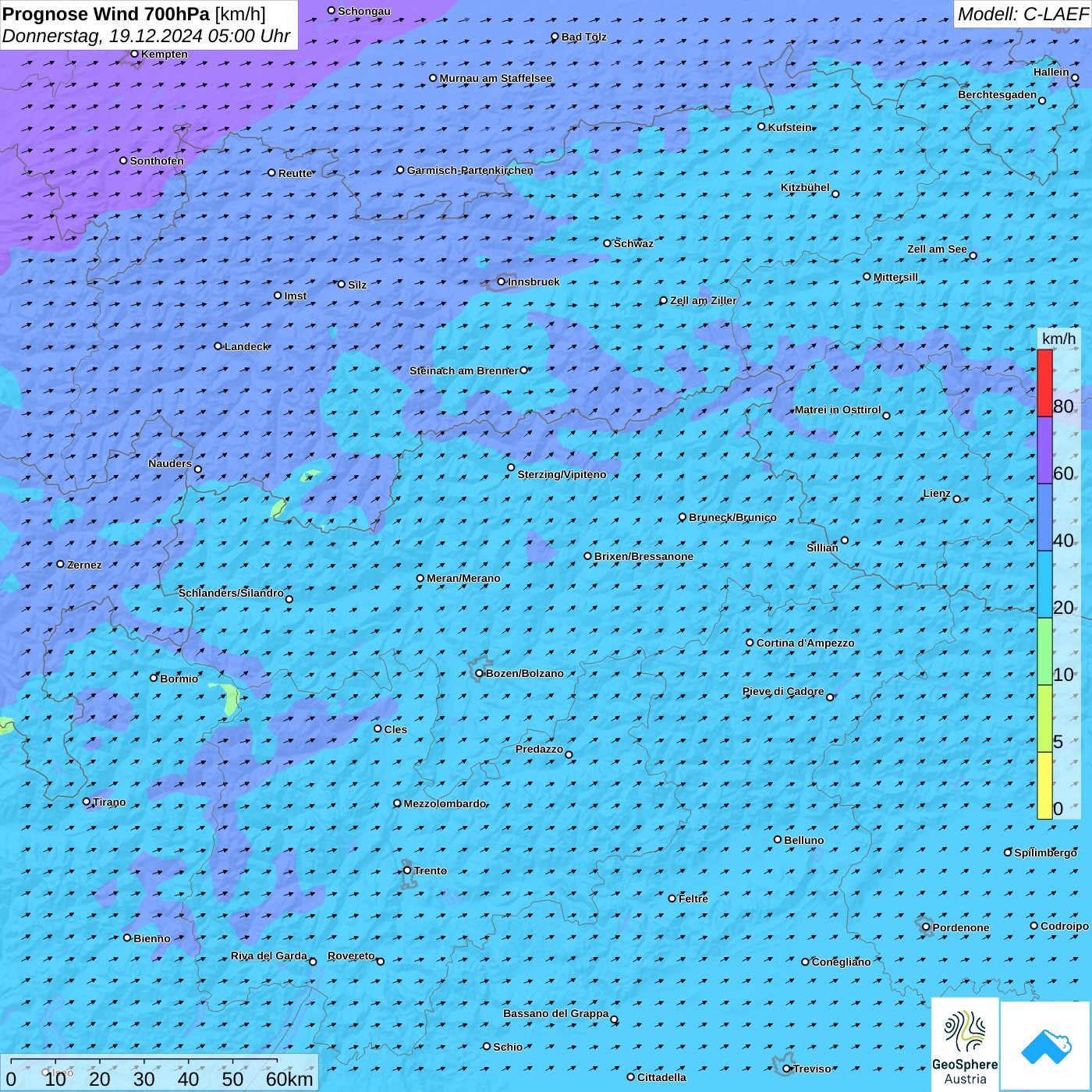Click the "Prognose Wind 700hPa [km/h]" title

[134, 14]
